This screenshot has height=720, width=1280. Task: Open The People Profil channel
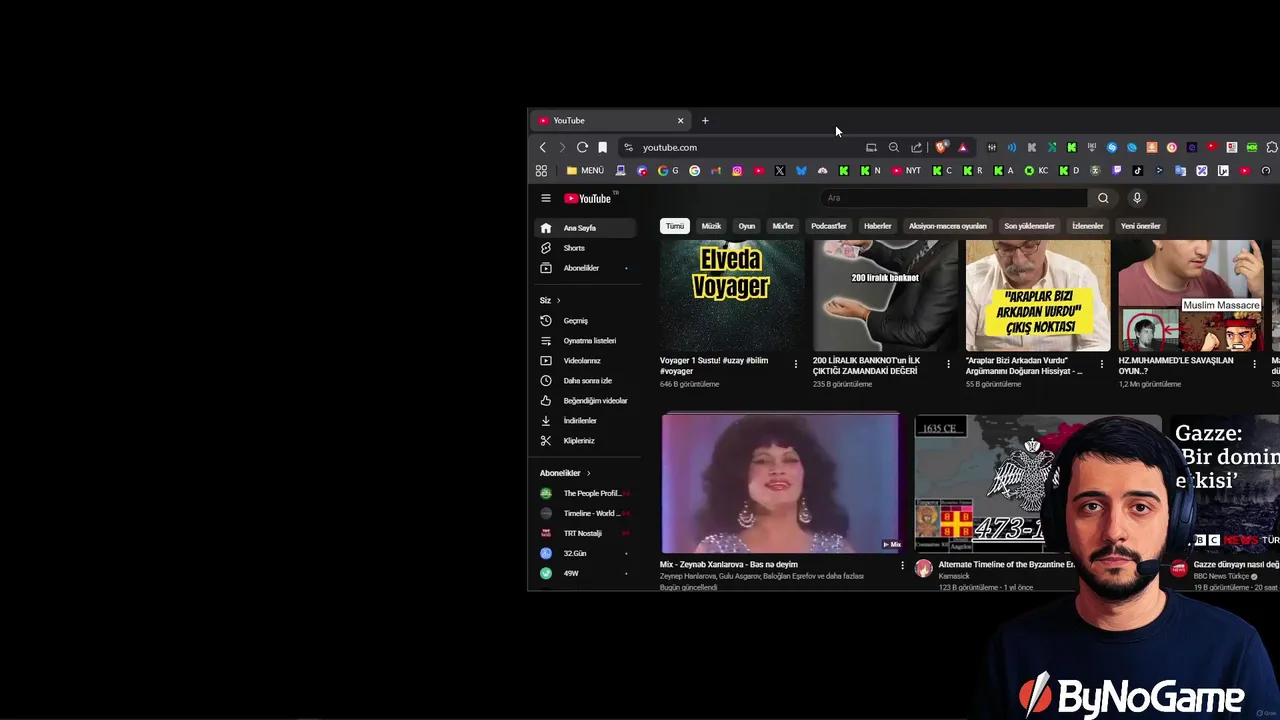(585, 493)
